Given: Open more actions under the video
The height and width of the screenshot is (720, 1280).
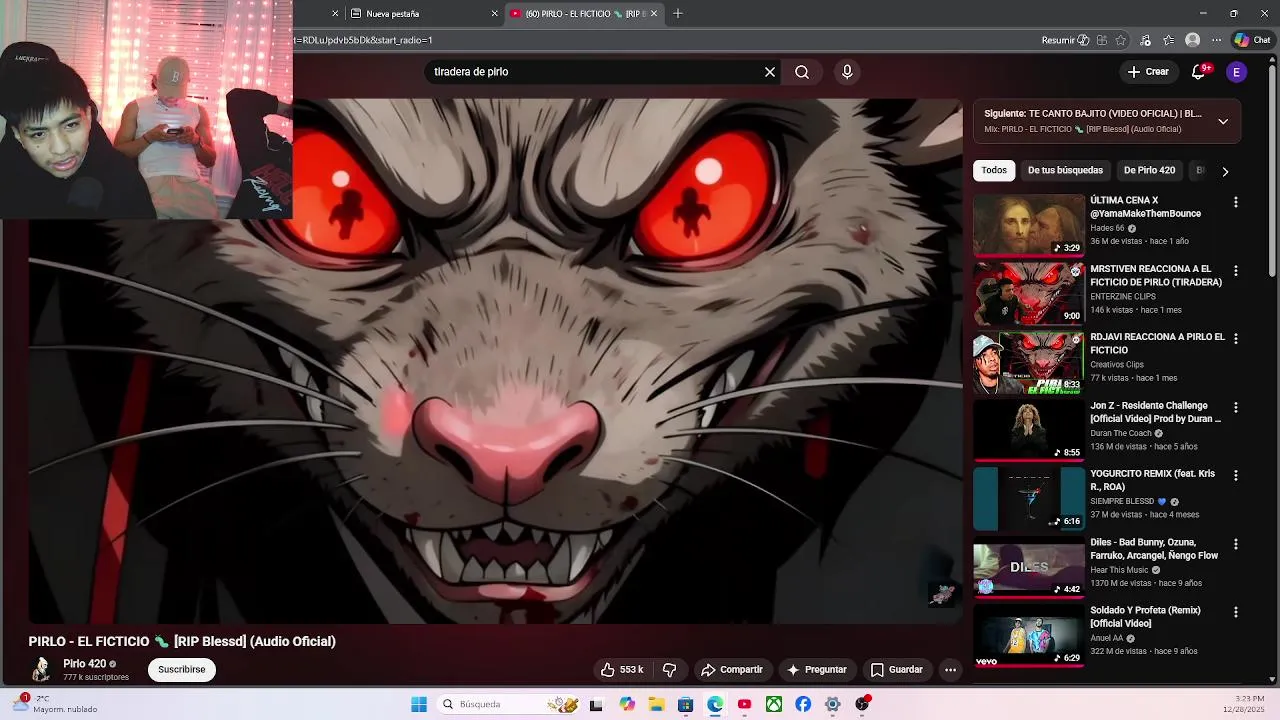Looking at the screenshot, I should (x=951, y=670).
